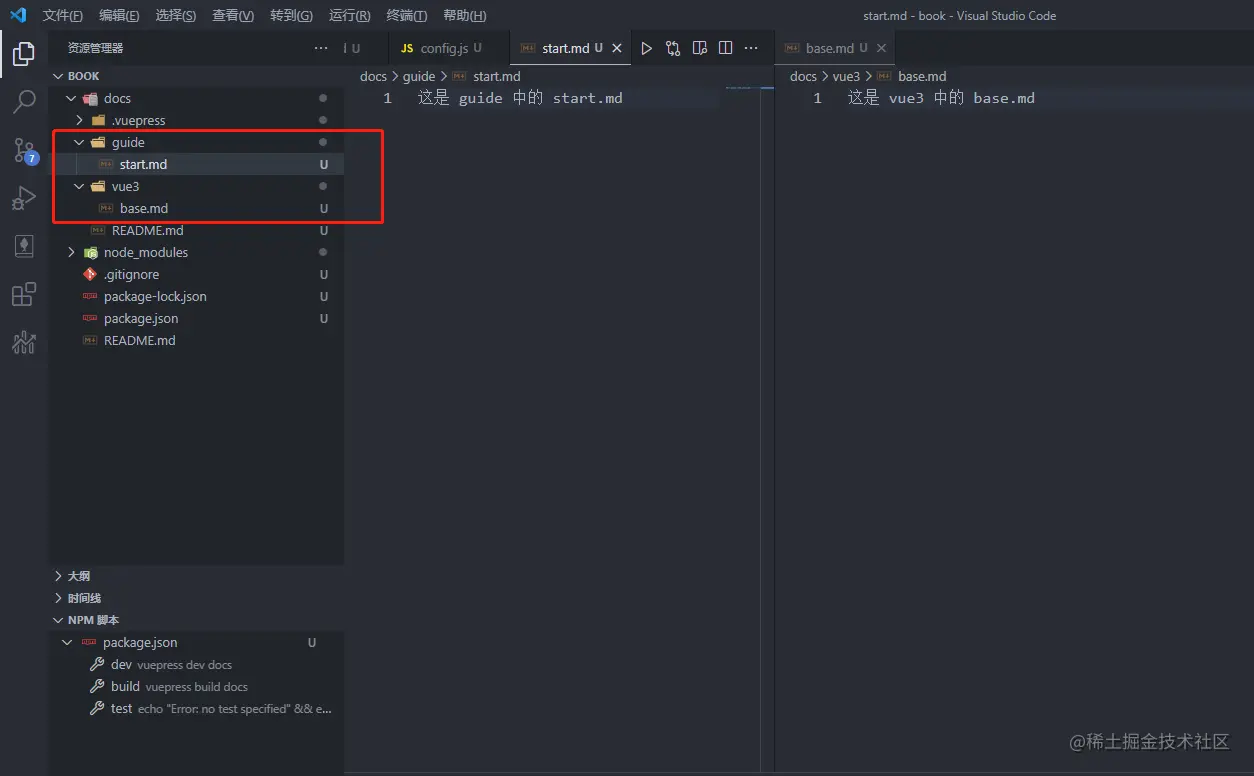Open the 选择(S) menu
1254x776 pixels.
coord(176,15)
